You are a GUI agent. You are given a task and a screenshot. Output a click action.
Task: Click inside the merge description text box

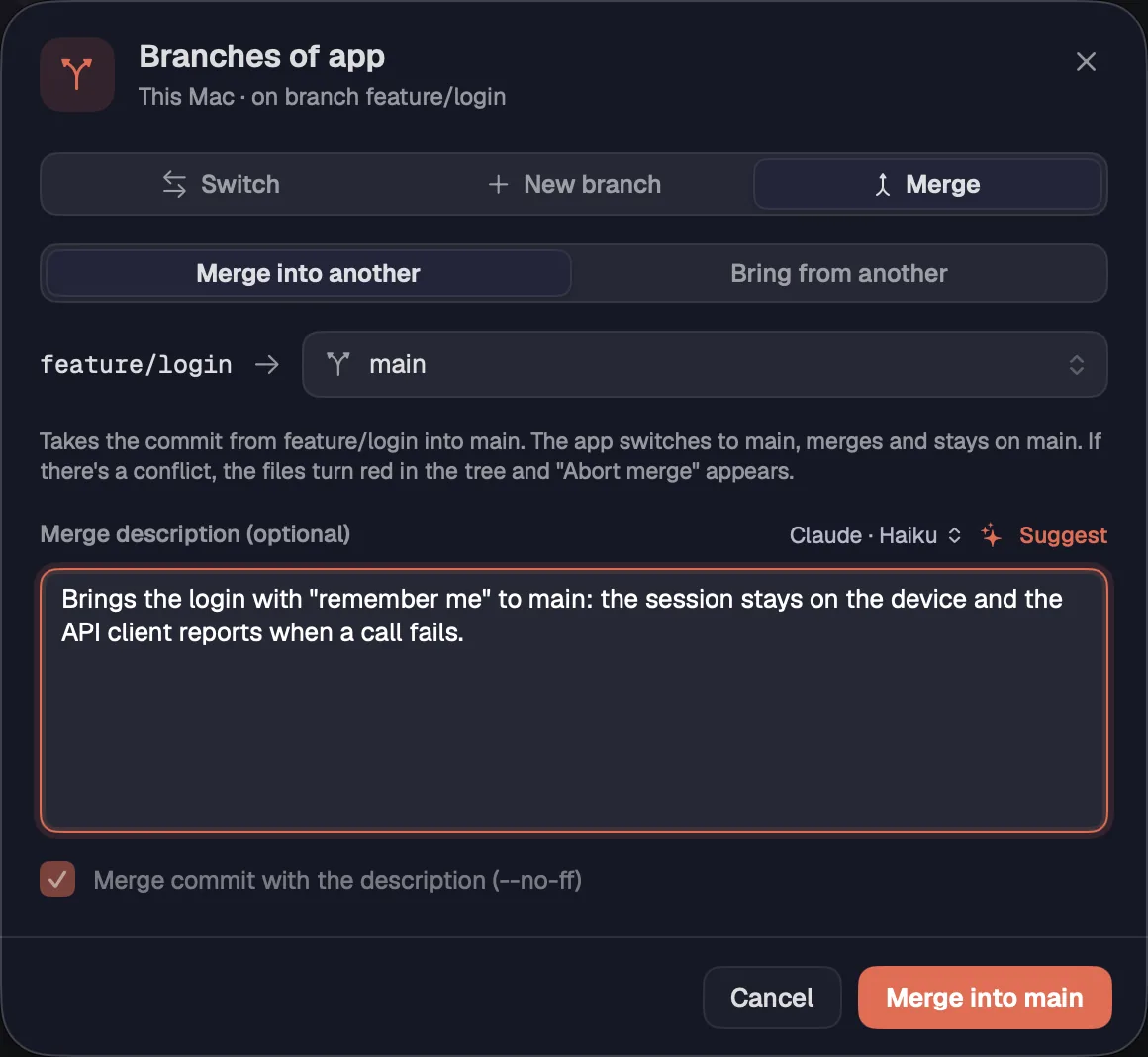click(x=574, y=701)
